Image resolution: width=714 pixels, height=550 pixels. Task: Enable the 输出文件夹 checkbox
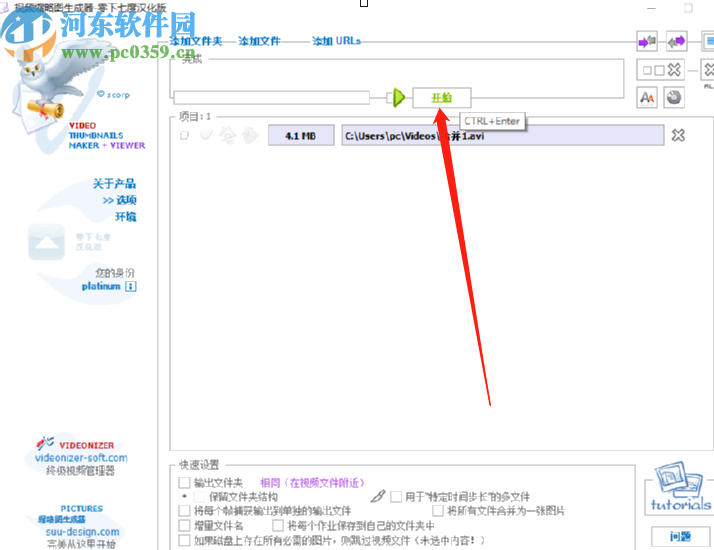184,482
